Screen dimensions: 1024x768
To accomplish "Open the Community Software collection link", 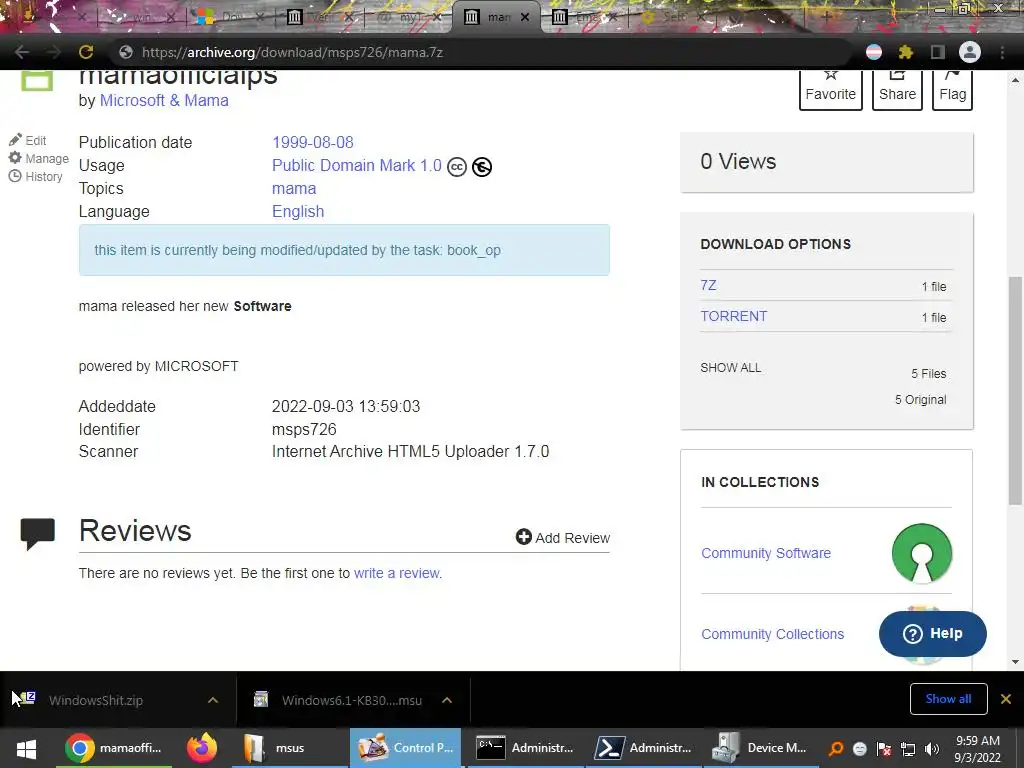I will tap(766, 553).
